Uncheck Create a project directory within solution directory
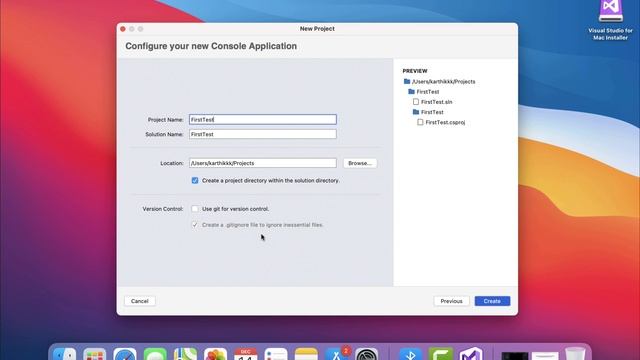 pos(195,180)
